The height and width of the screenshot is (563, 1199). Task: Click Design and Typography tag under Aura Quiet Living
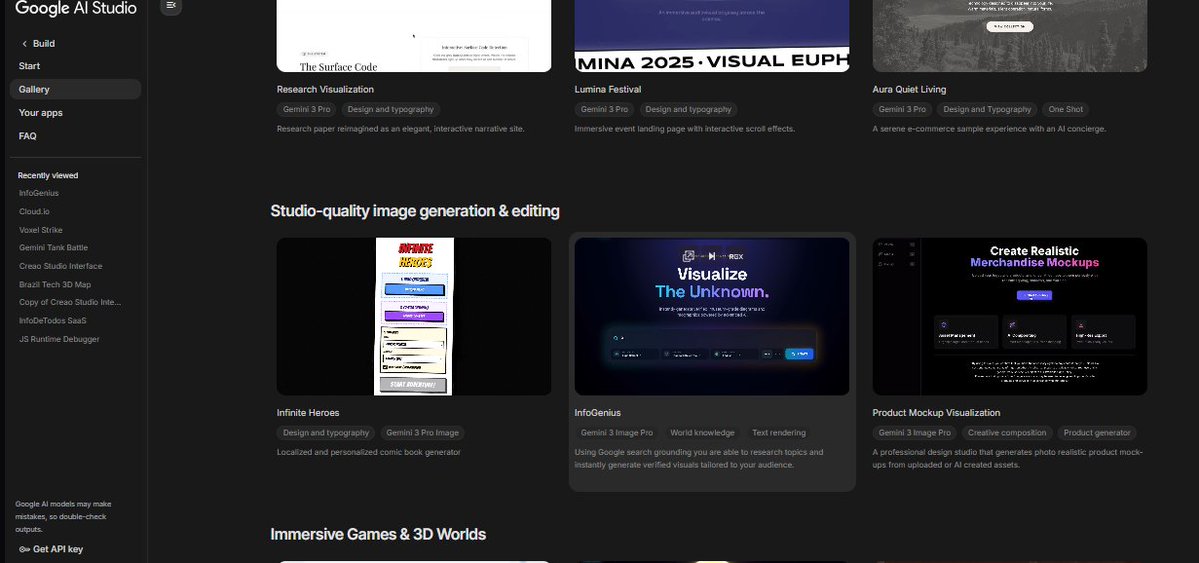tap(987, 109)
